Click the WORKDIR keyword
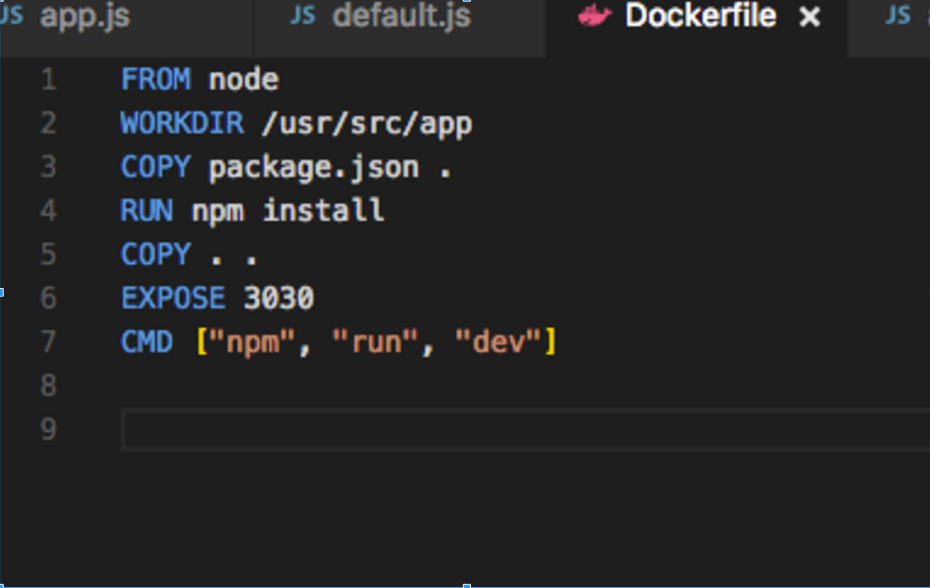 (x=182, y=123)
